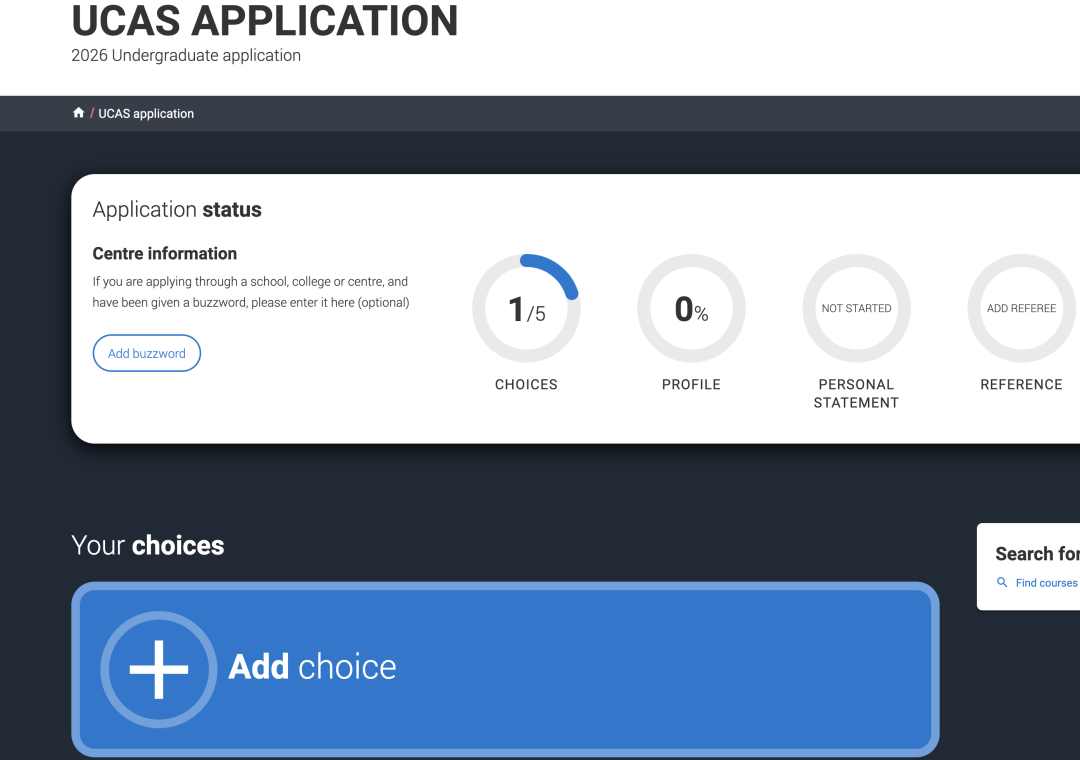1080x760 pixels.
Task: Click the PROFILE label
Action: coord(692,384)
